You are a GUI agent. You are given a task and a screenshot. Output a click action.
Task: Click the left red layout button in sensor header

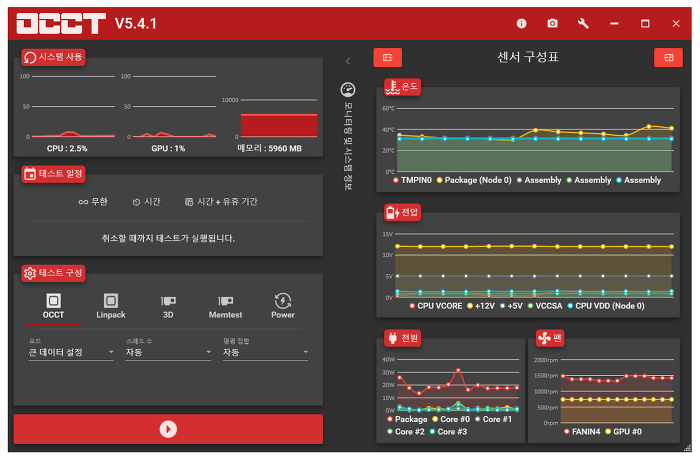(388, 58)
